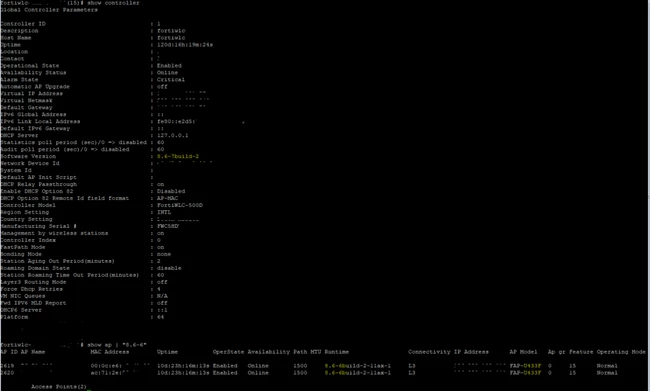This screenshot has height=391, width=650.
Task: Select the 'Alarm State' label
Action: point(19,80)
